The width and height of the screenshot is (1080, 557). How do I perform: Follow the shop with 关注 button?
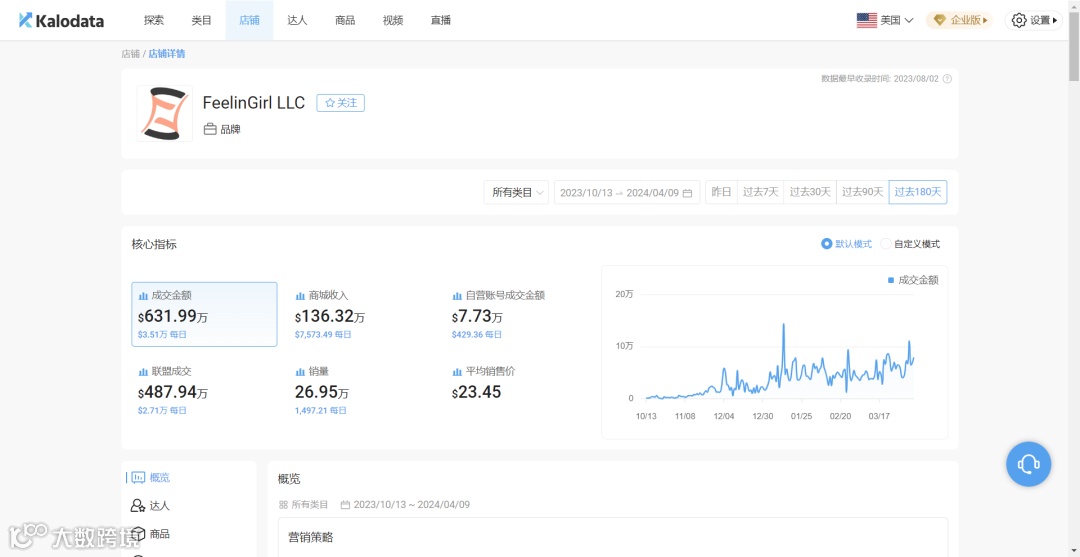click(x=340, y=103)
